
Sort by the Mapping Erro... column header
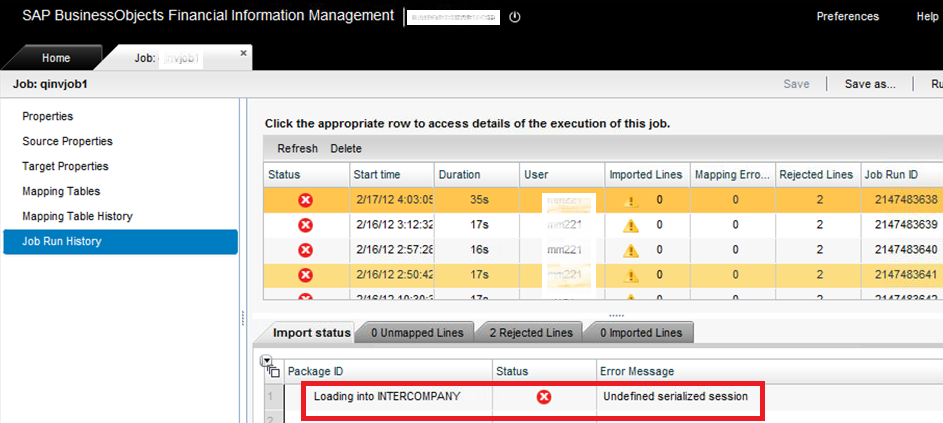click(x=733, y=174)
